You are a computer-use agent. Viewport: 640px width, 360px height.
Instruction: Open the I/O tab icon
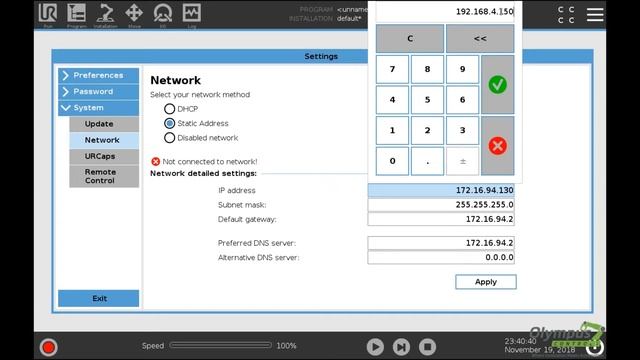click(x=162, y=15)
